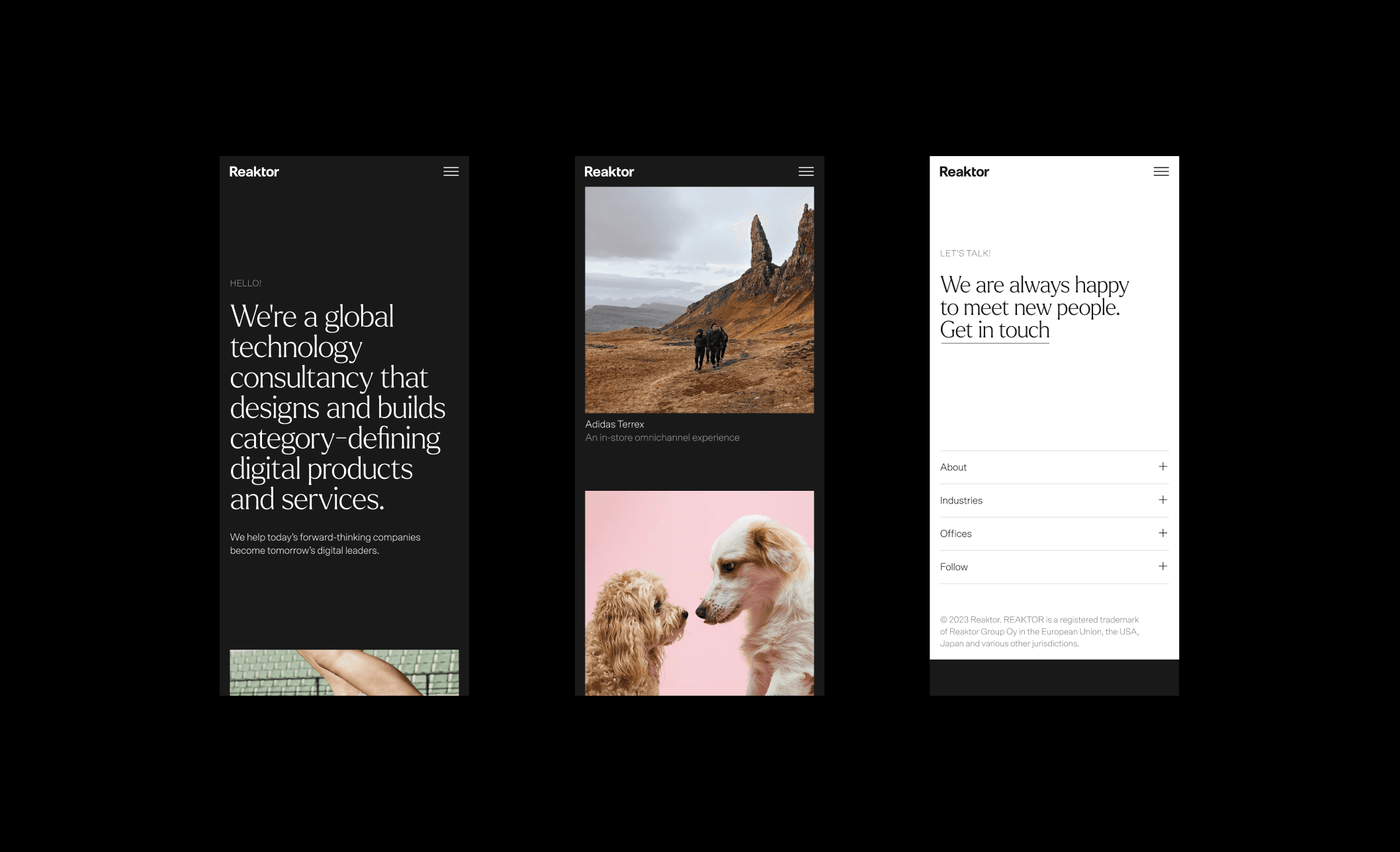Click the Reaktor hamburger menu icon (left screen)
The height and width of the screenshot is (852, 1400).
point(451,172)
